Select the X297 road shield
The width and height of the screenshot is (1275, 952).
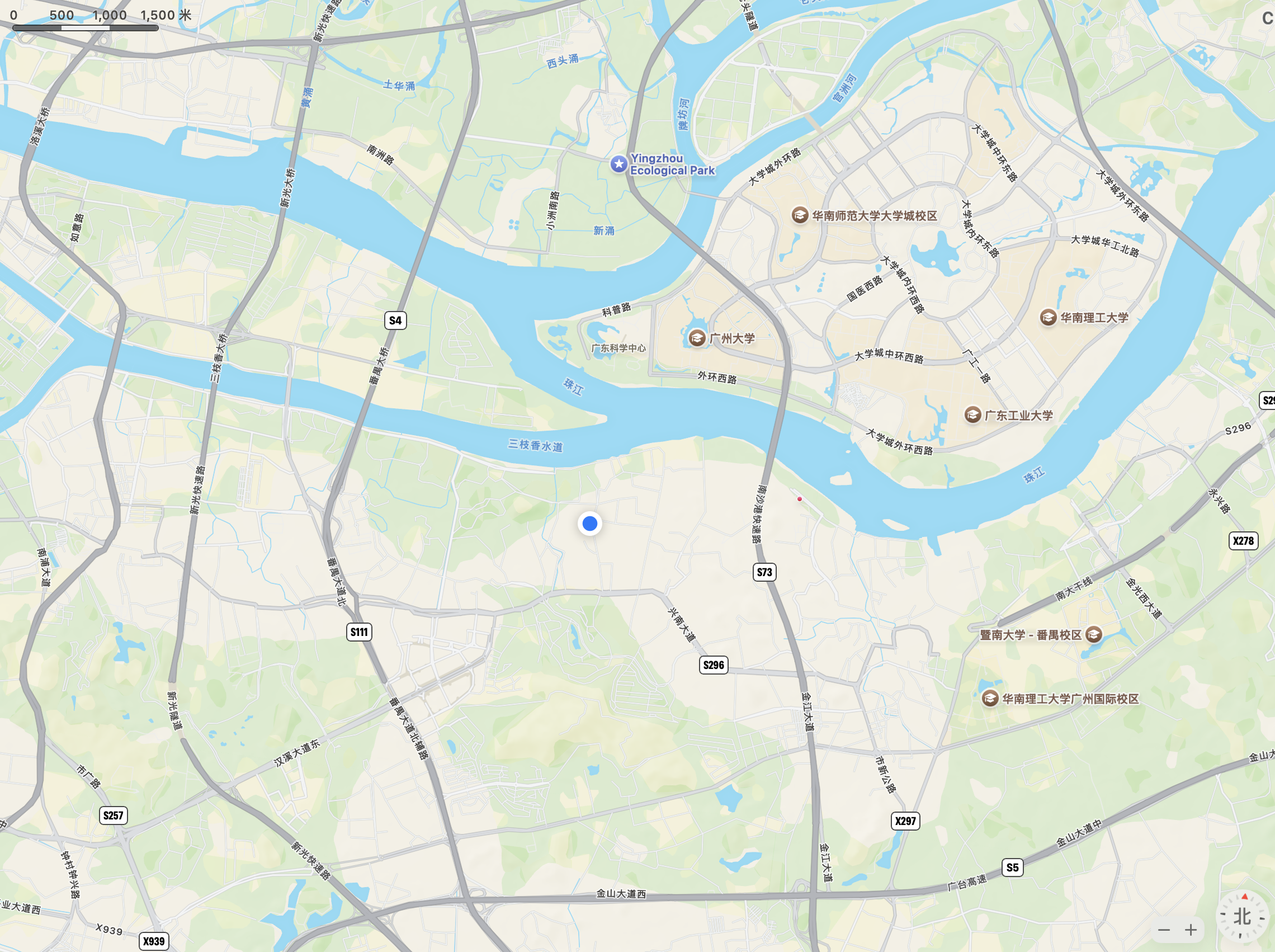[x=905, y=821]
